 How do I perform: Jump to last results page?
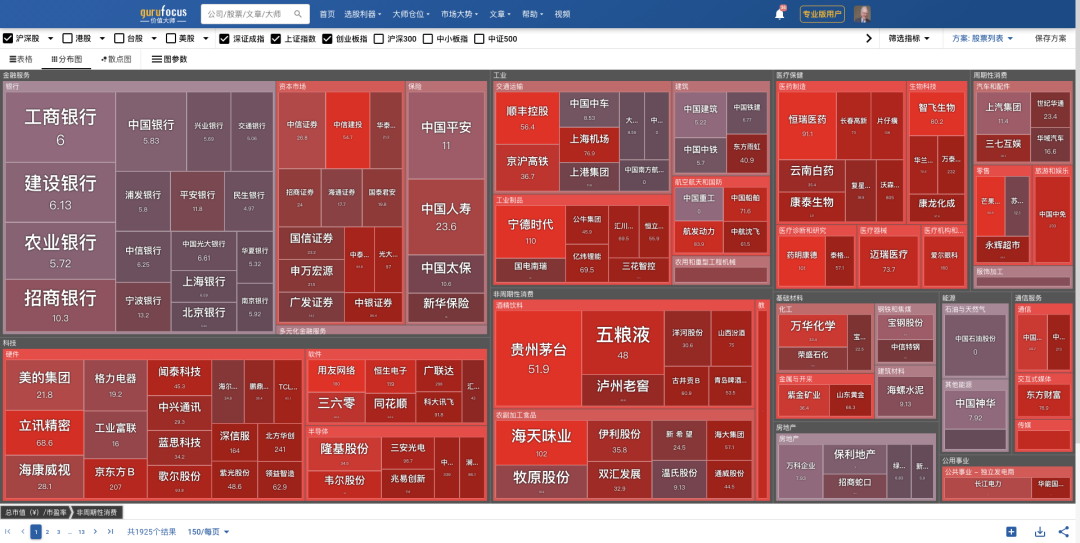pyautogui.click(x=110, y=531)
